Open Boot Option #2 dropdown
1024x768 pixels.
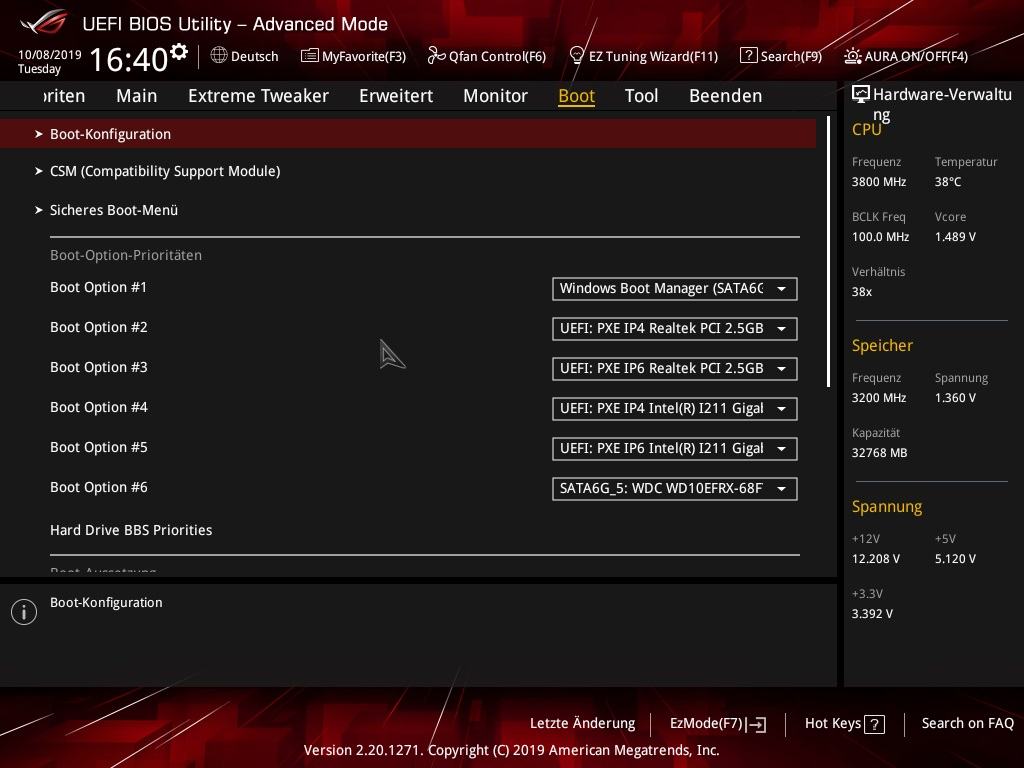[675, 328]
